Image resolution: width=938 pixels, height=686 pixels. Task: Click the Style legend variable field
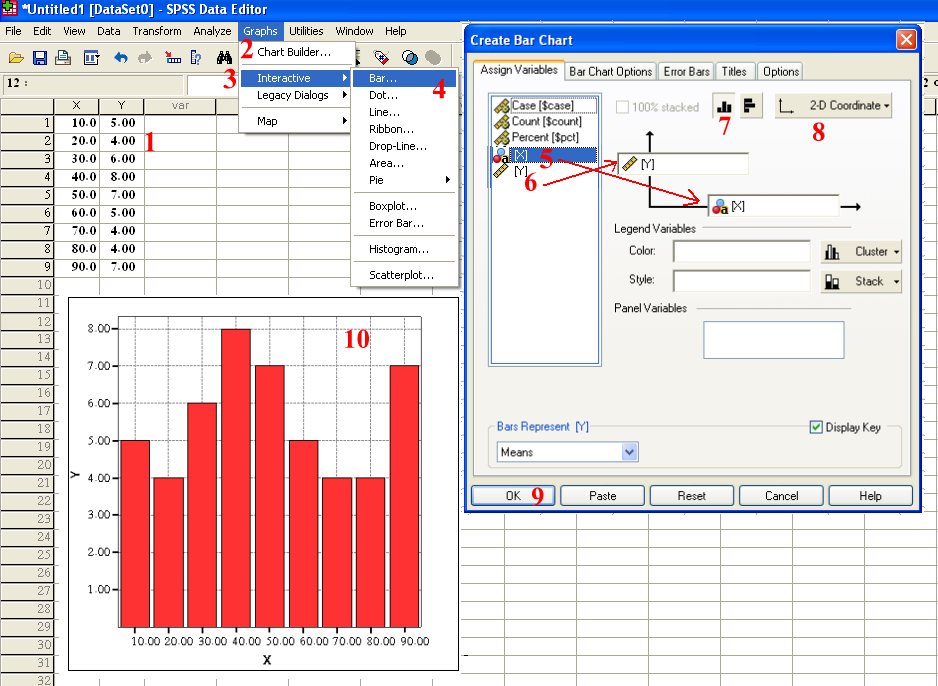tap(741, 281)
